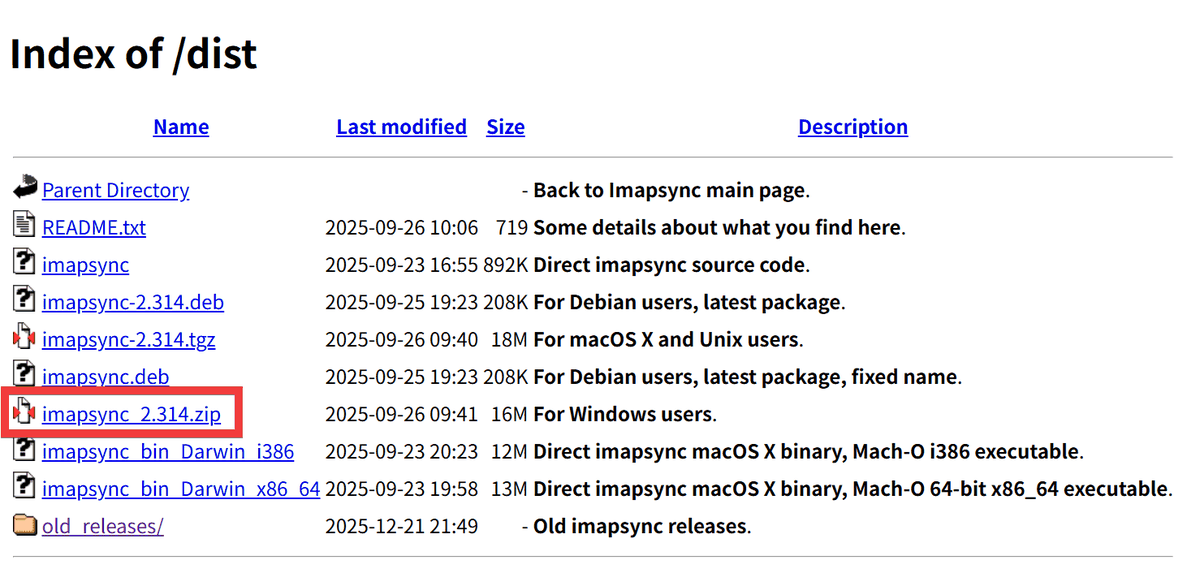Click the icon beside imapsync_bin_Darwin_i386
This screenshot has width=1200, height=573.
[x=25, y=450]
